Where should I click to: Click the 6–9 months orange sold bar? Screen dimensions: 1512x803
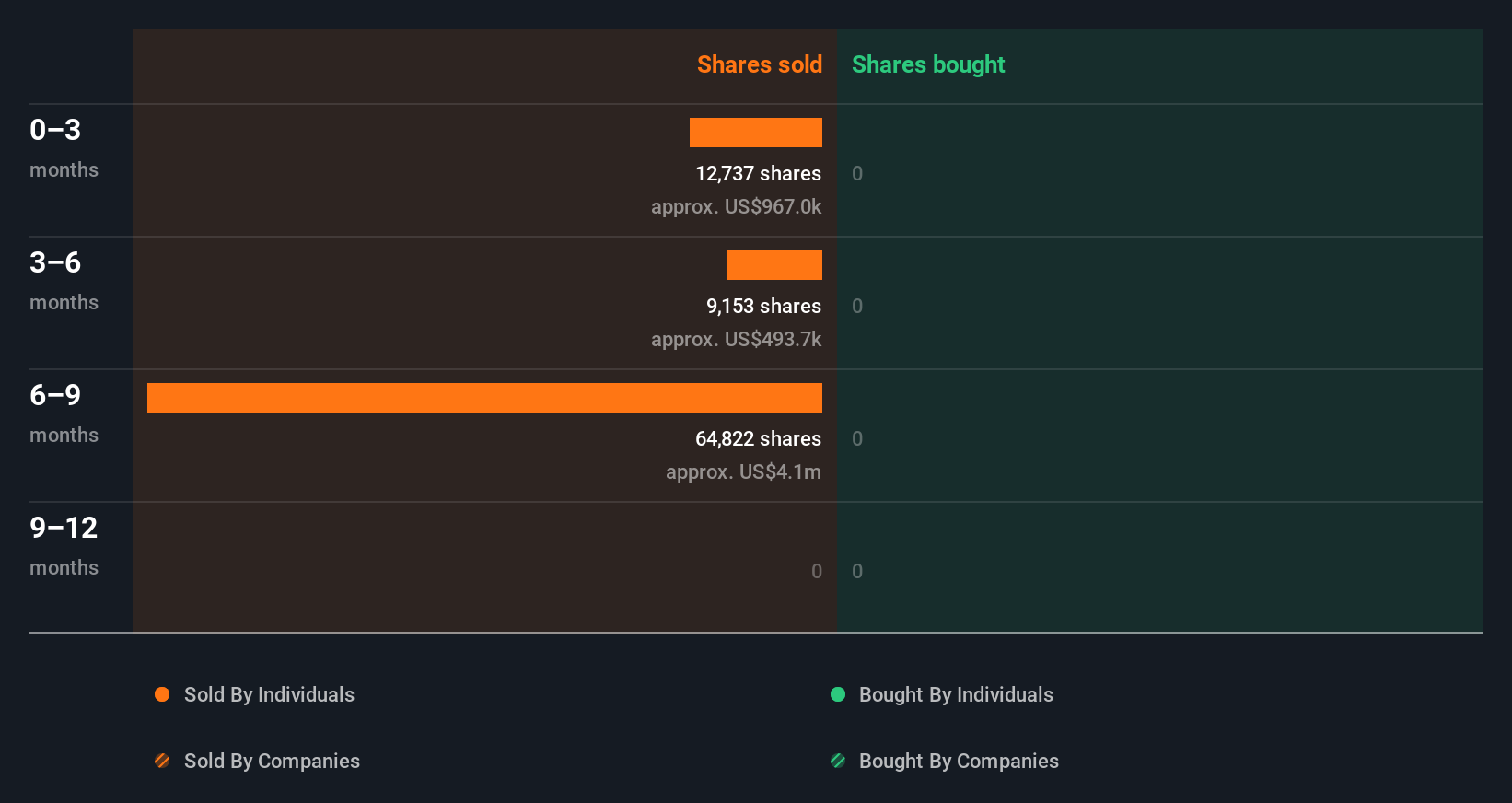[484, 398]
